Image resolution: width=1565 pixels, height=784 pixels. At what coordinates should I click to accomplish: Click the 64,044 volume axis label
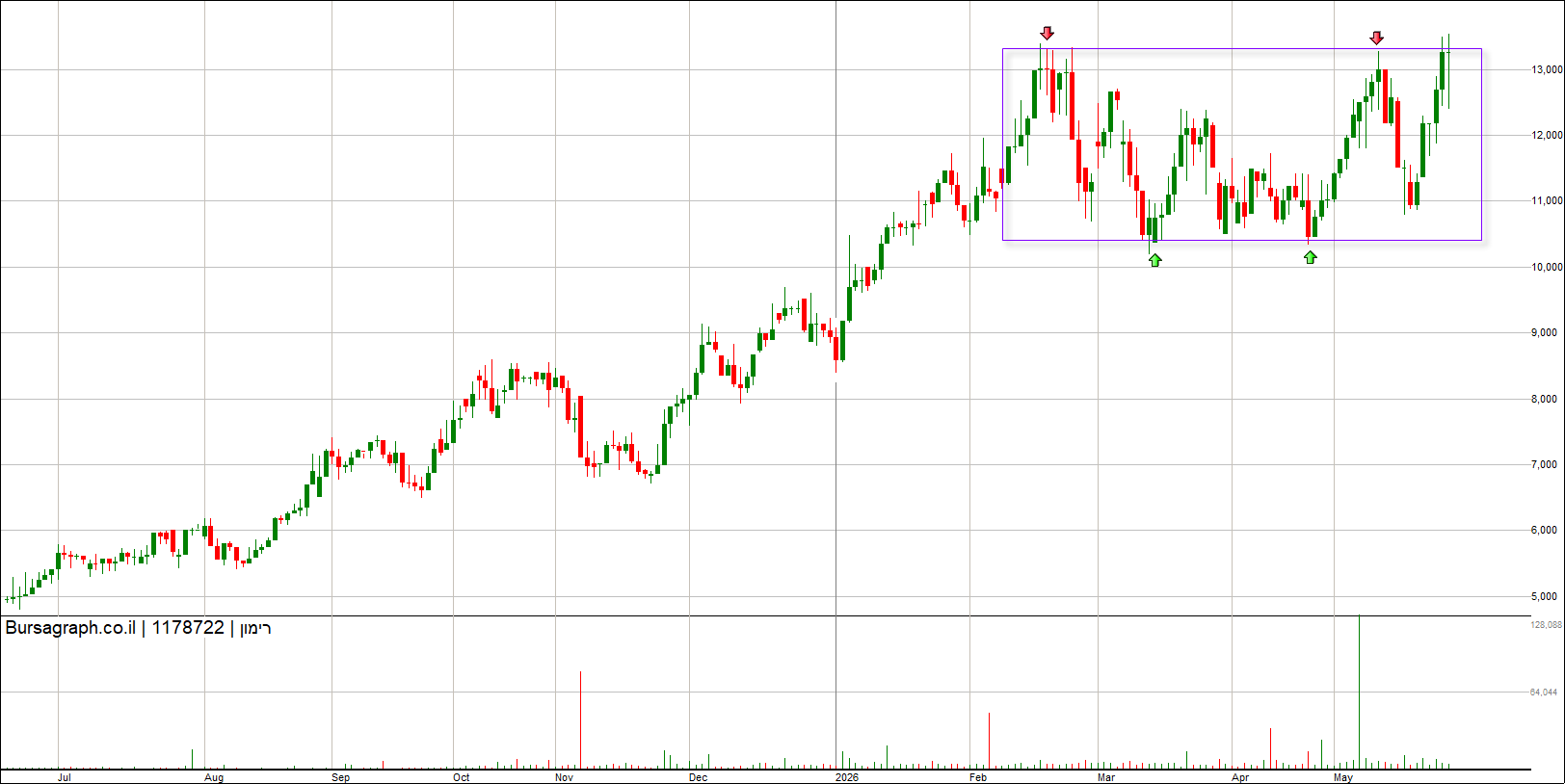[1544, 693]
